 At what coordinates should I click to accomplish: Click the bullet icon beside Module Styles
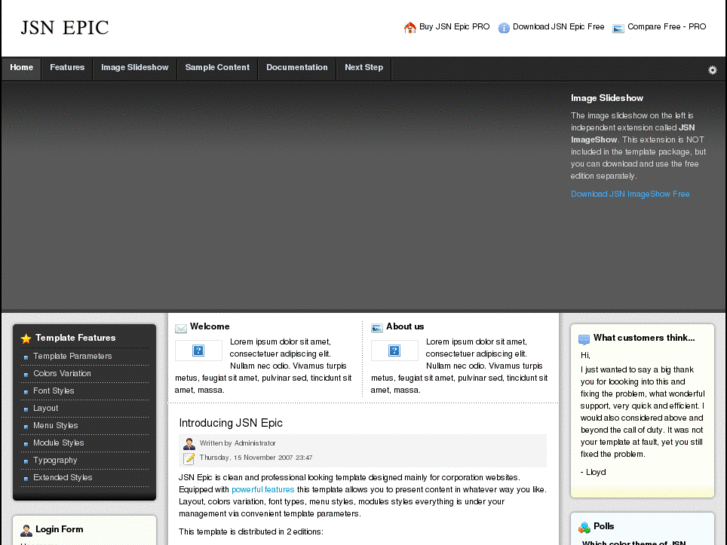[26, 444]
